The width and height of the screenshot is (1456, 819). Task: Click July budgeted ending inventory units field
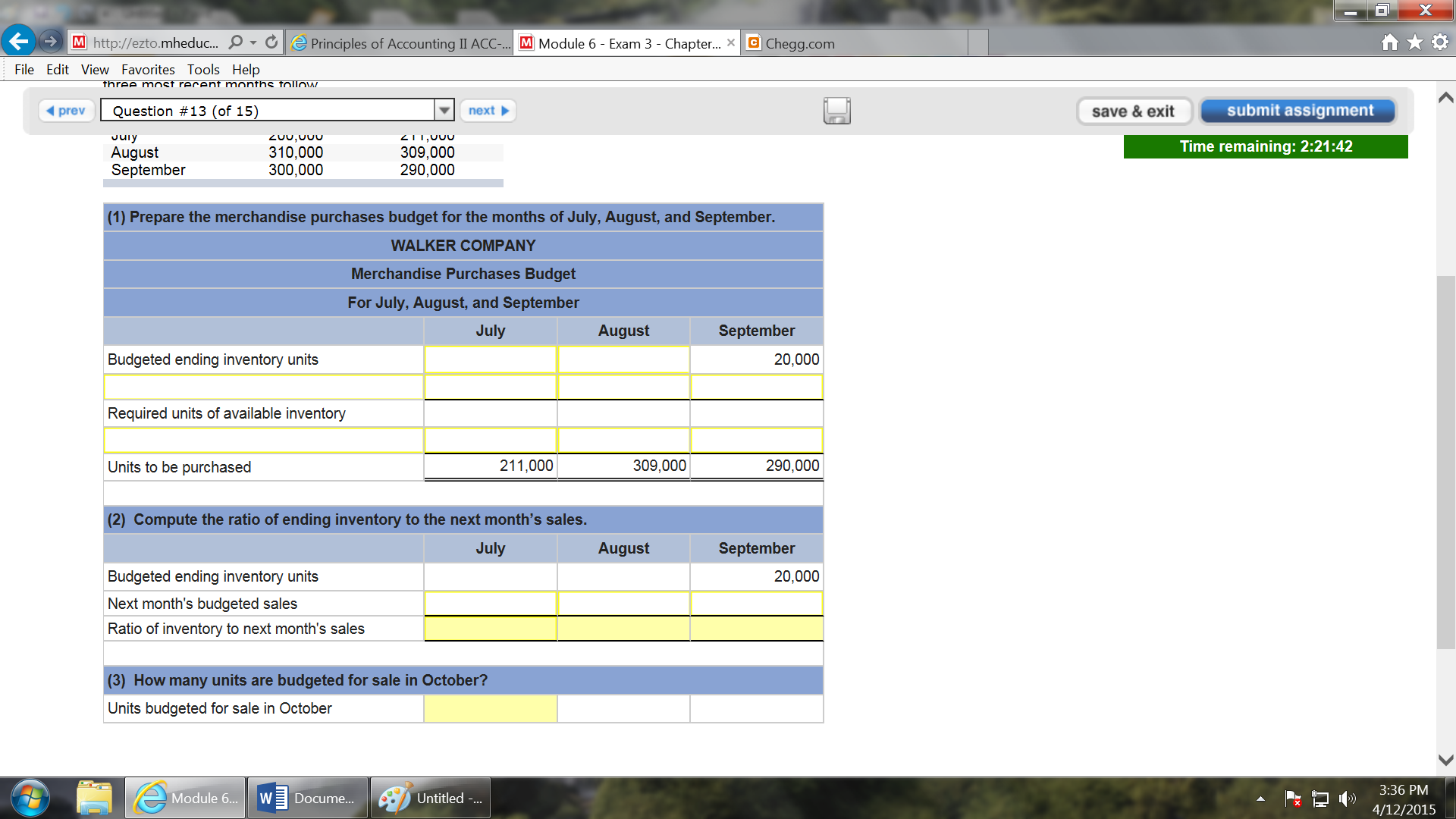tap(491, 359)
